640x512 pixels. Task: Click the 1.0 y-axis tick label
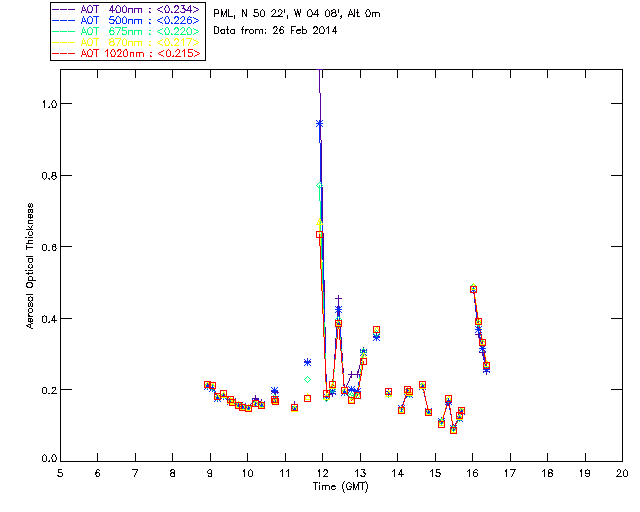click(49, 104)
